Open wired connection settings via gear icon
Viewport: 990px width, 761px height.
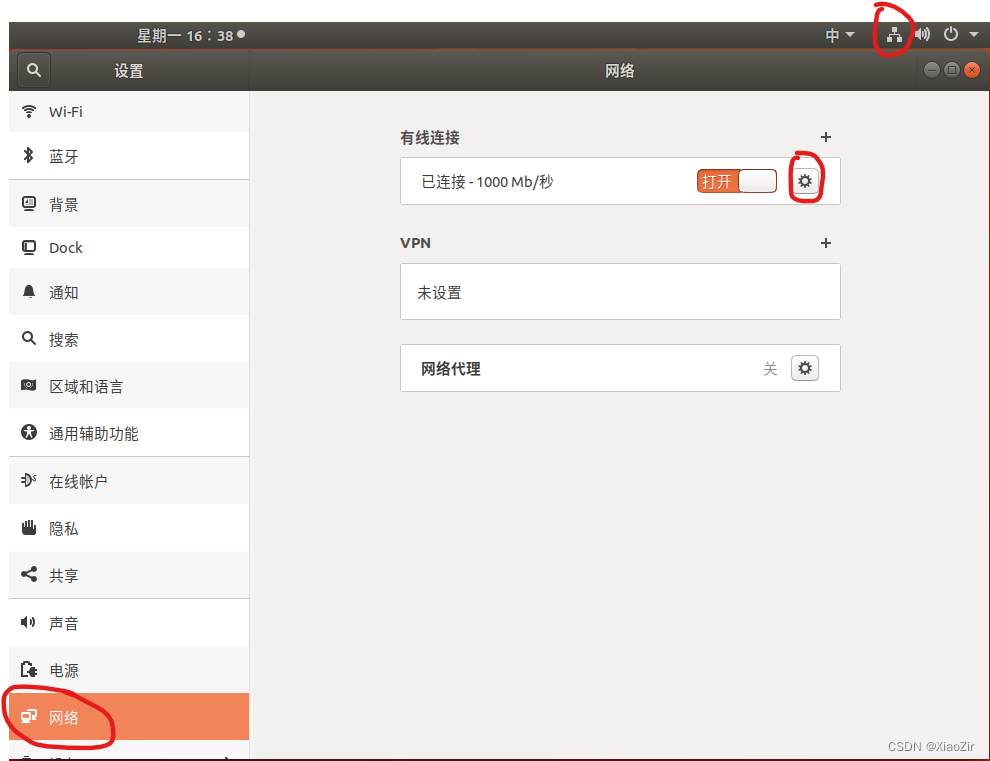pyautogui.click(x=806, y=180)
